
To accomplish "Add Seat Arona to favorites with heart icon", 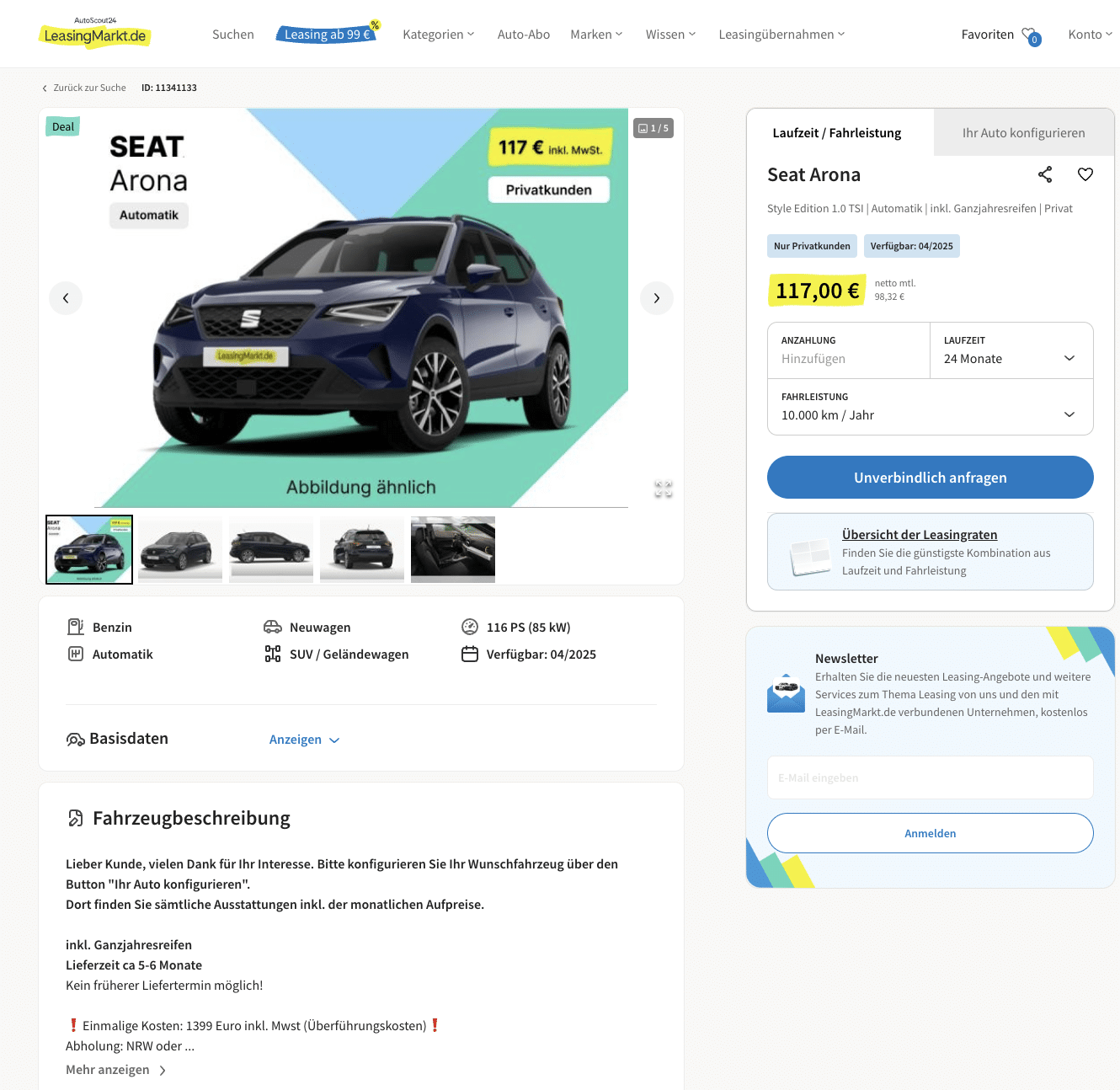I will [x=1085, y=174].
